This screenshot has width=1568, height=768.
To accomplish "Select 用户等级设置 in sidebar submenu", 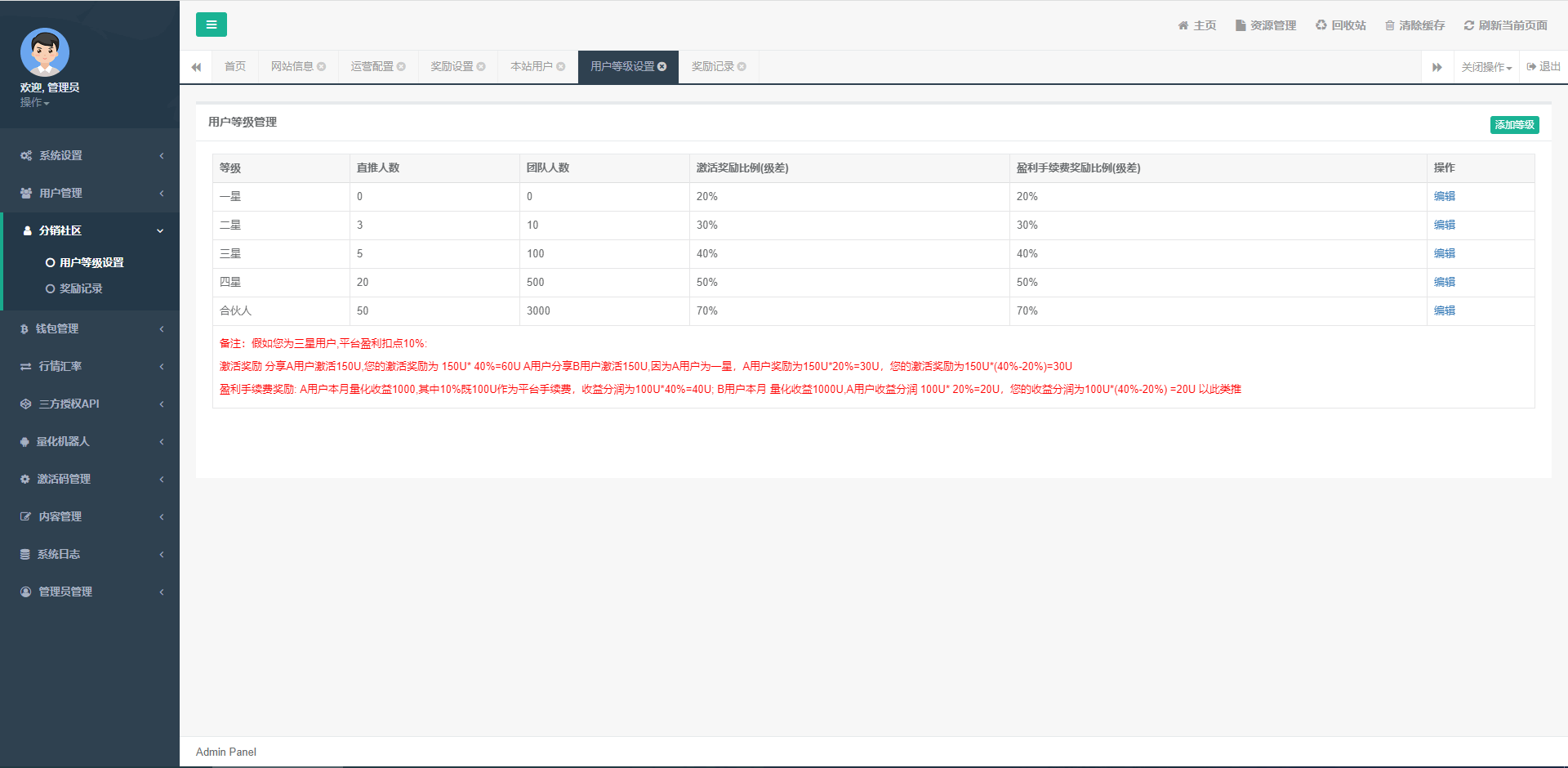I will [x=91, y=262].
